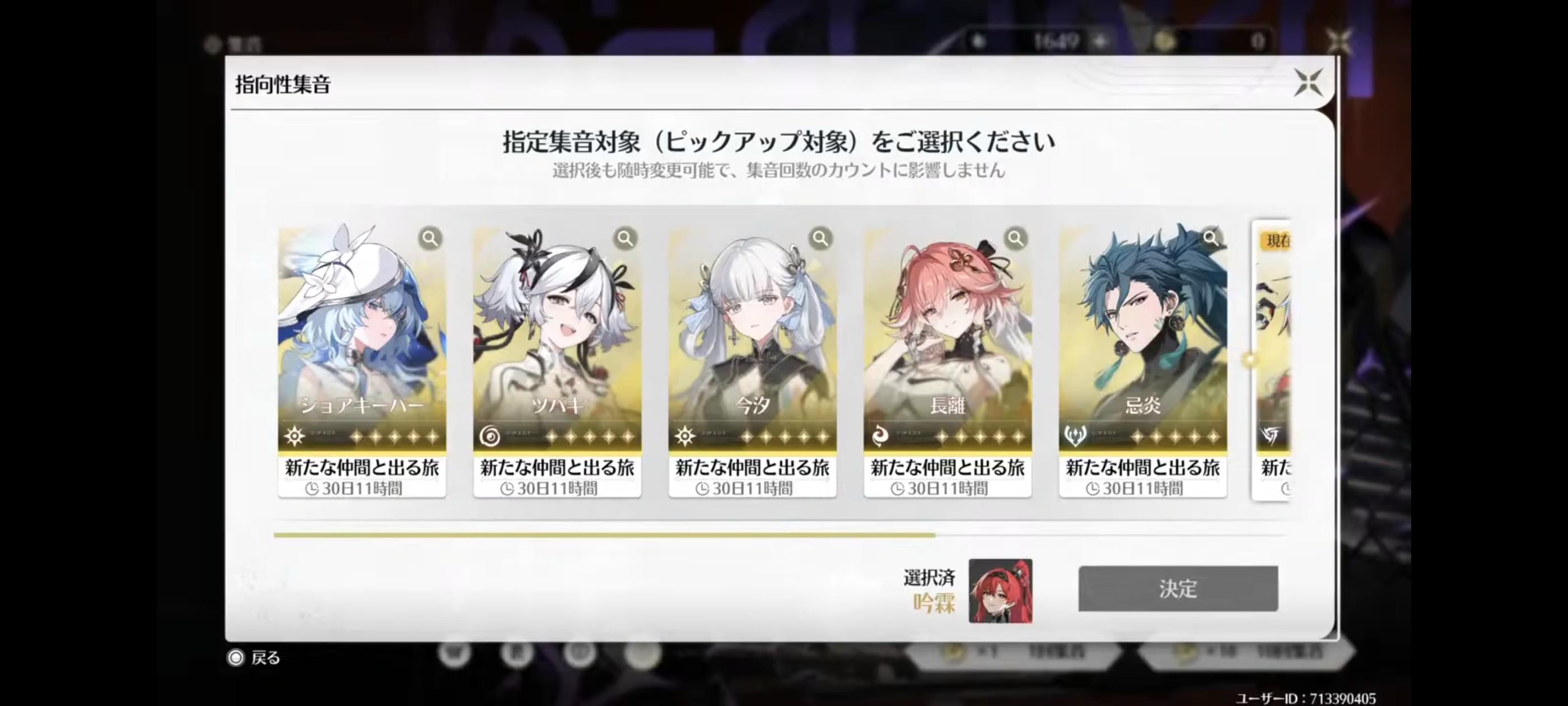Select the ショアキーパー character card
1568x706 pixels.
coord(362,363)
